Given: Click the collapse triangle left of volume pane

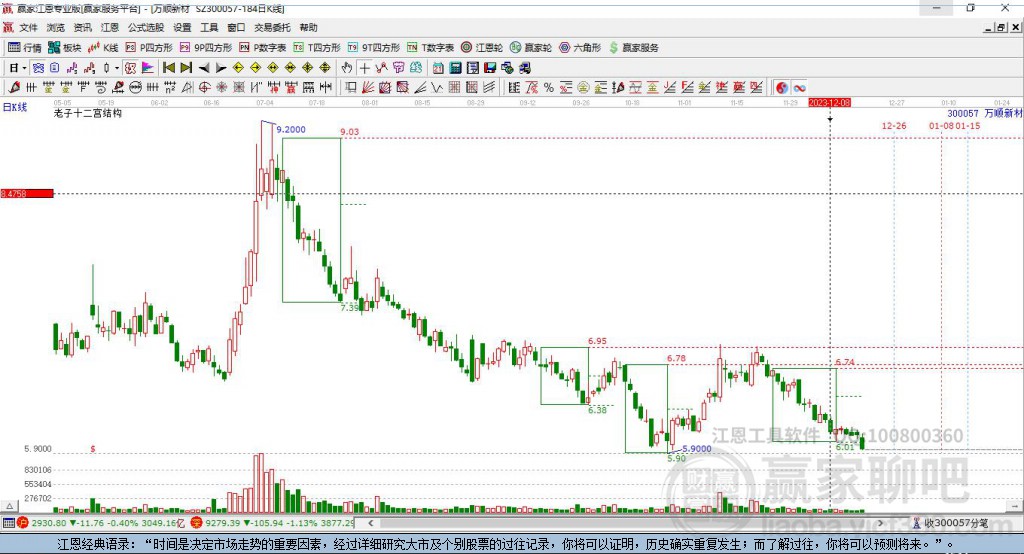Looking at the screenshot, I should (9, 506).
